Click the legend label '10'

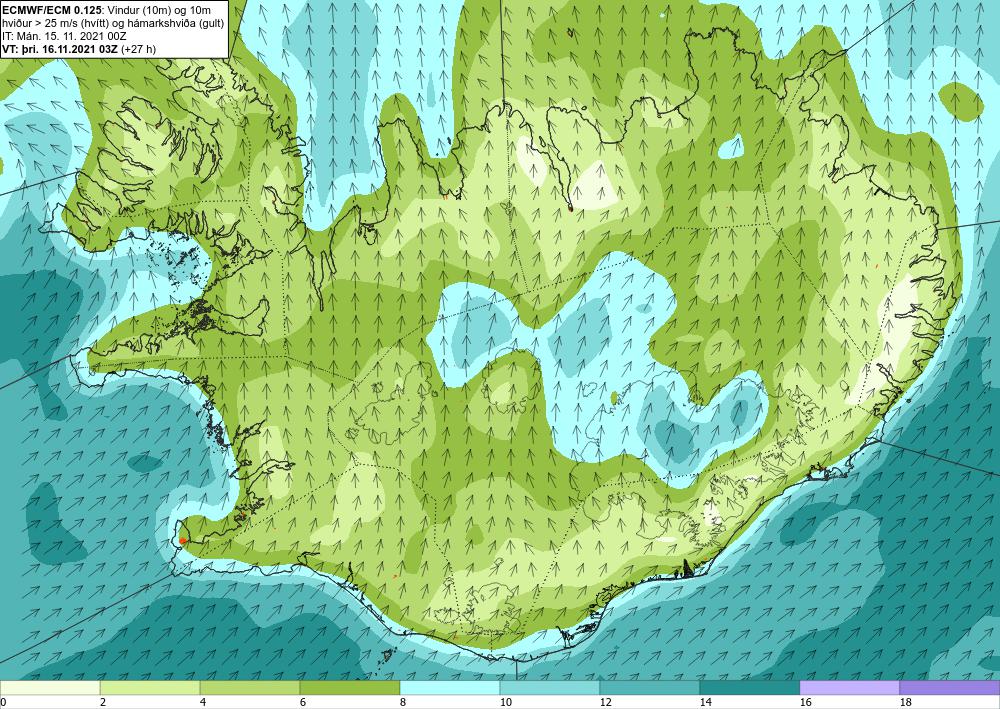click(x=504, y=702)
